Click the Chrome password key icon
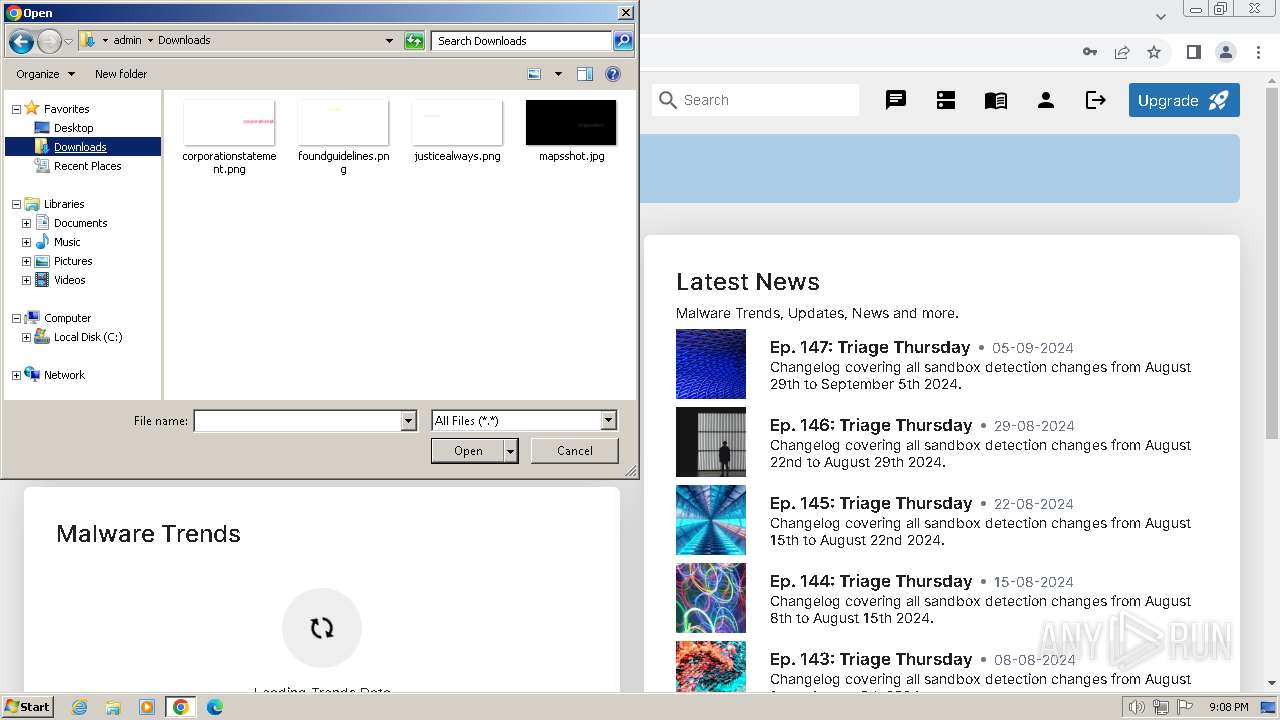 1090,52
